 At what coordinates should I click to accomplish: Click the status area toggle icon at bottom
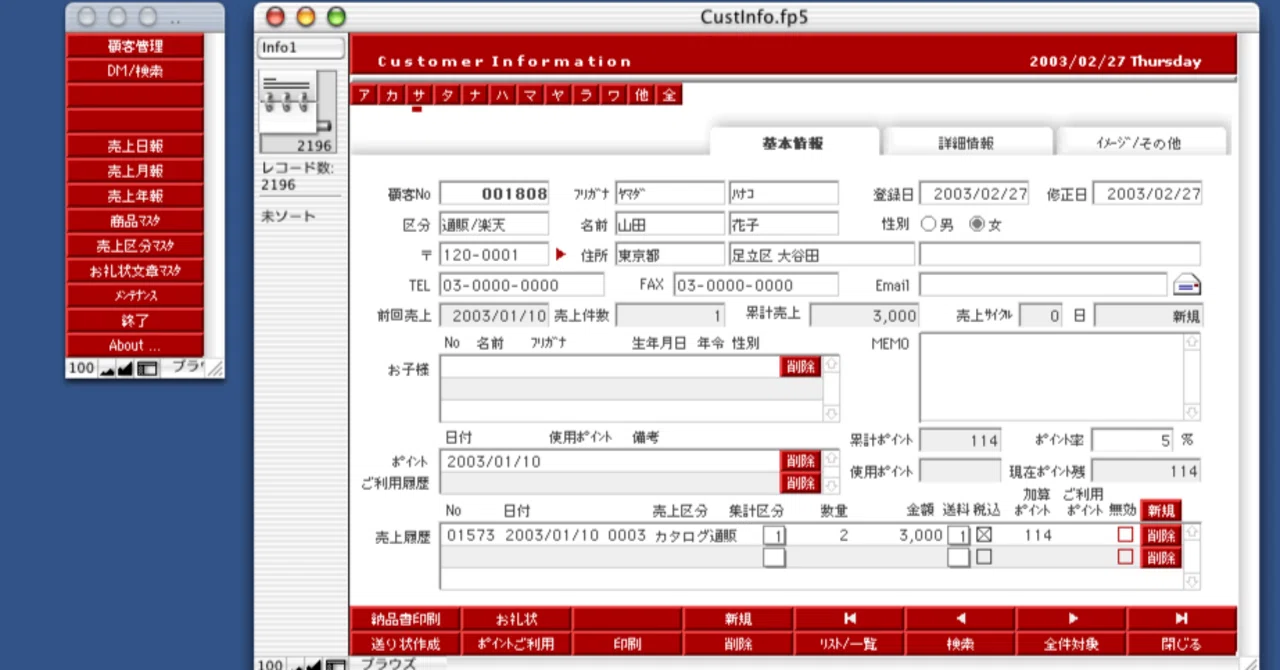[336, 664]
